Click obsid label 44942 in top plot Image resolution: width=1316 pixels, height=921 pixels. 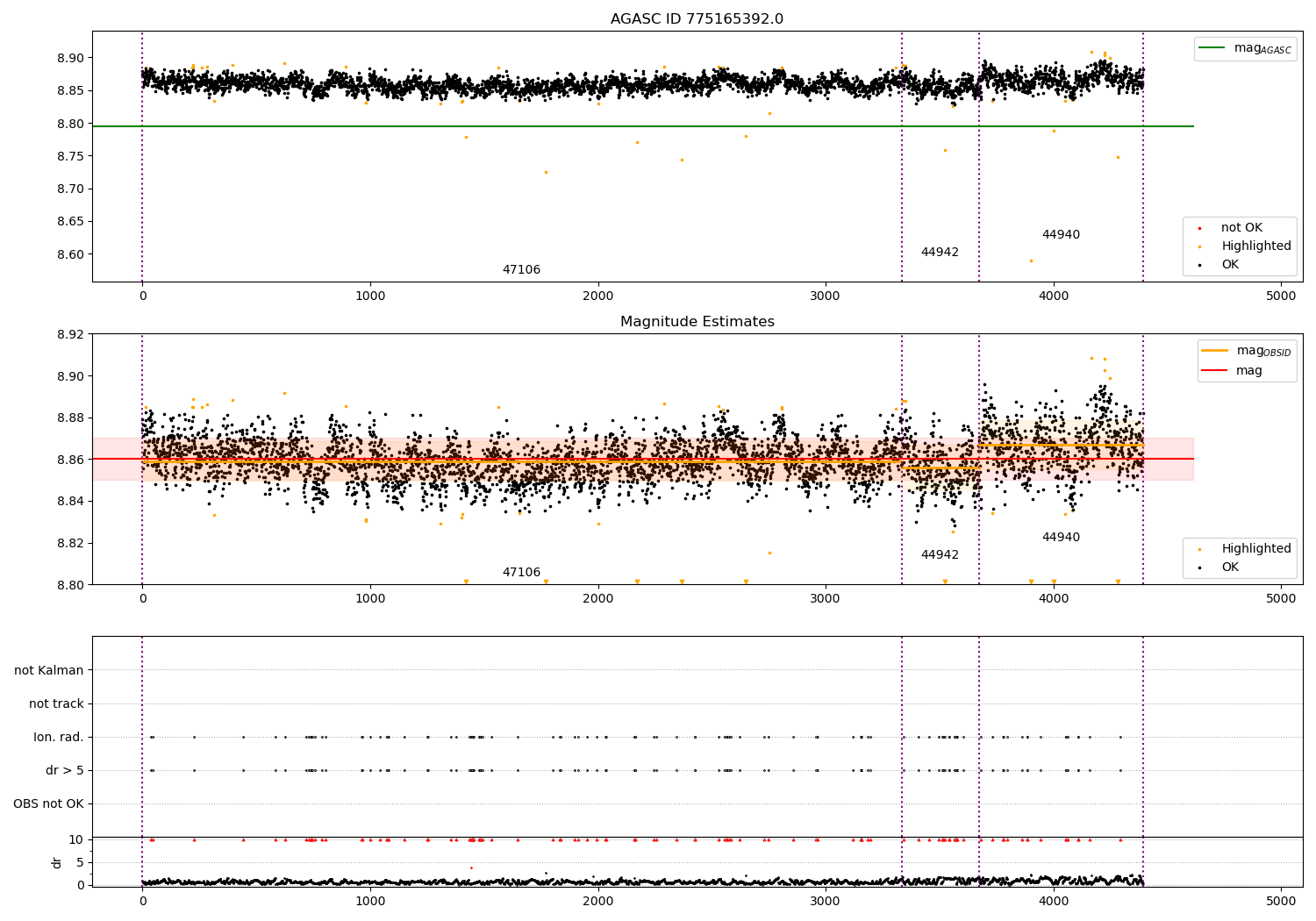tap(940, 253)
